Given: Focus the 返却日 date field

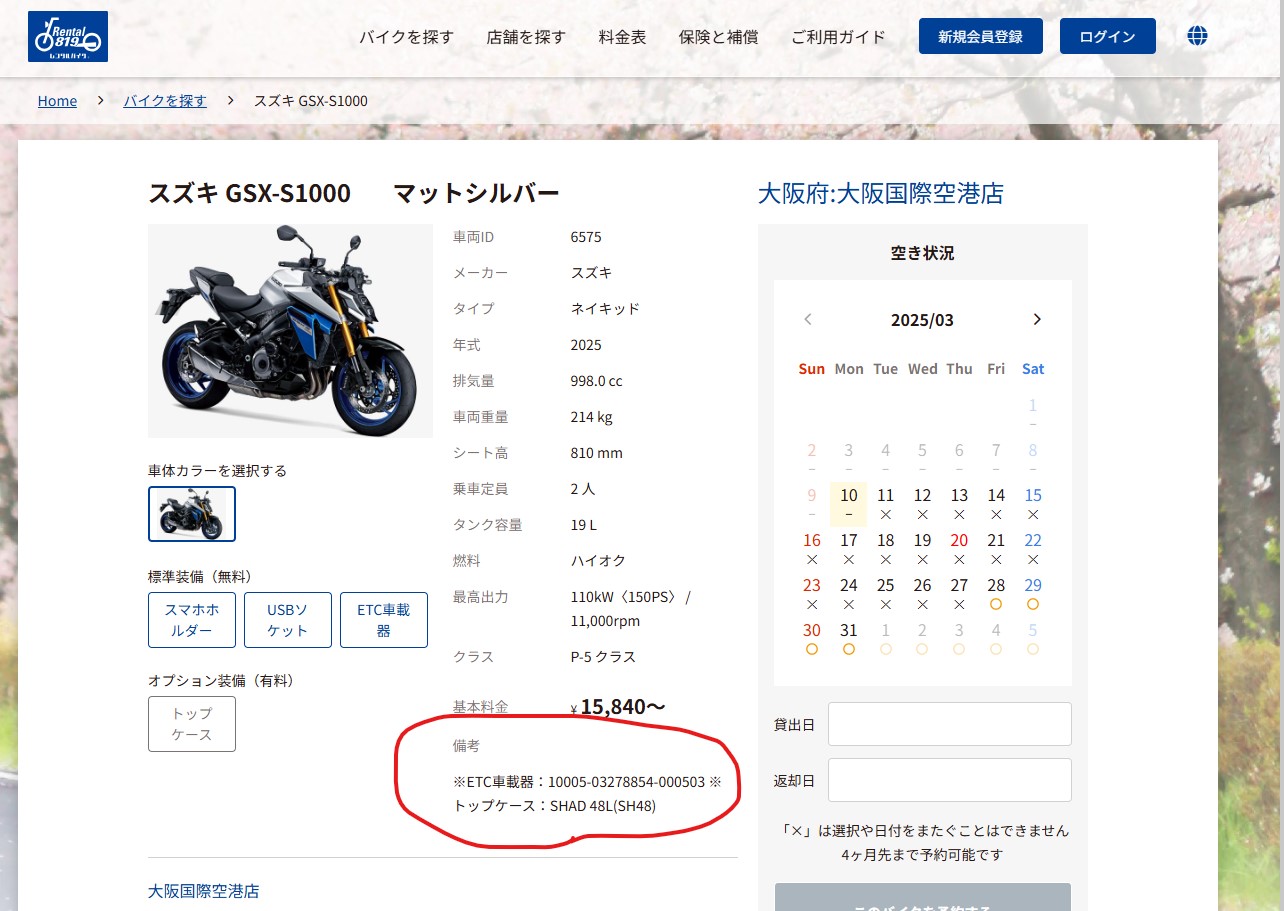Looking at the screenshot, I should pyautogui.click(x=949, y=780).
